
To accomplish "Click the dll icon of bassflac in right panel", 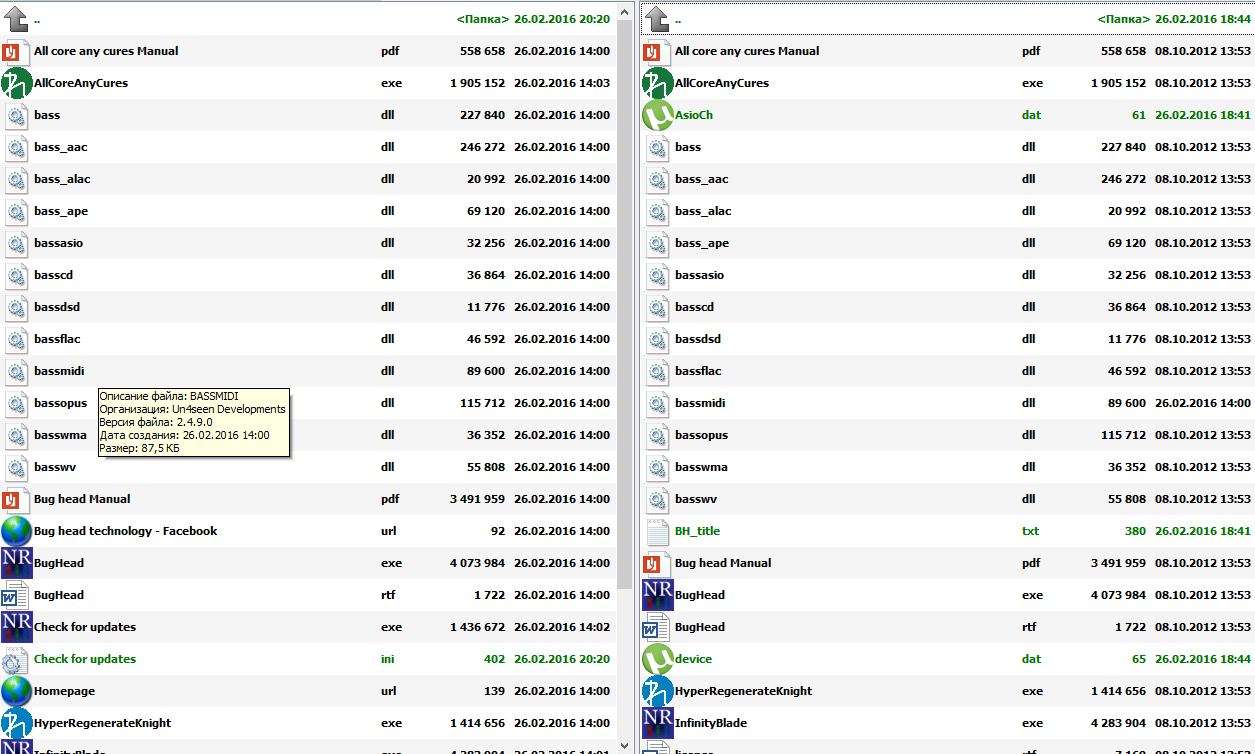I will pos(656,371).
